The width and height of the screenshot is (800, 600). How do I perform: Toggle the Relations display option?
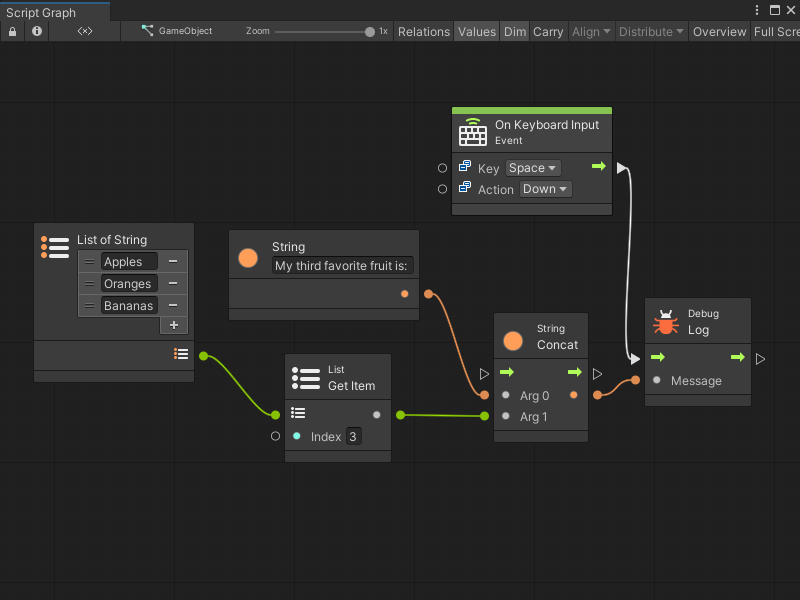tap(423, 31)
